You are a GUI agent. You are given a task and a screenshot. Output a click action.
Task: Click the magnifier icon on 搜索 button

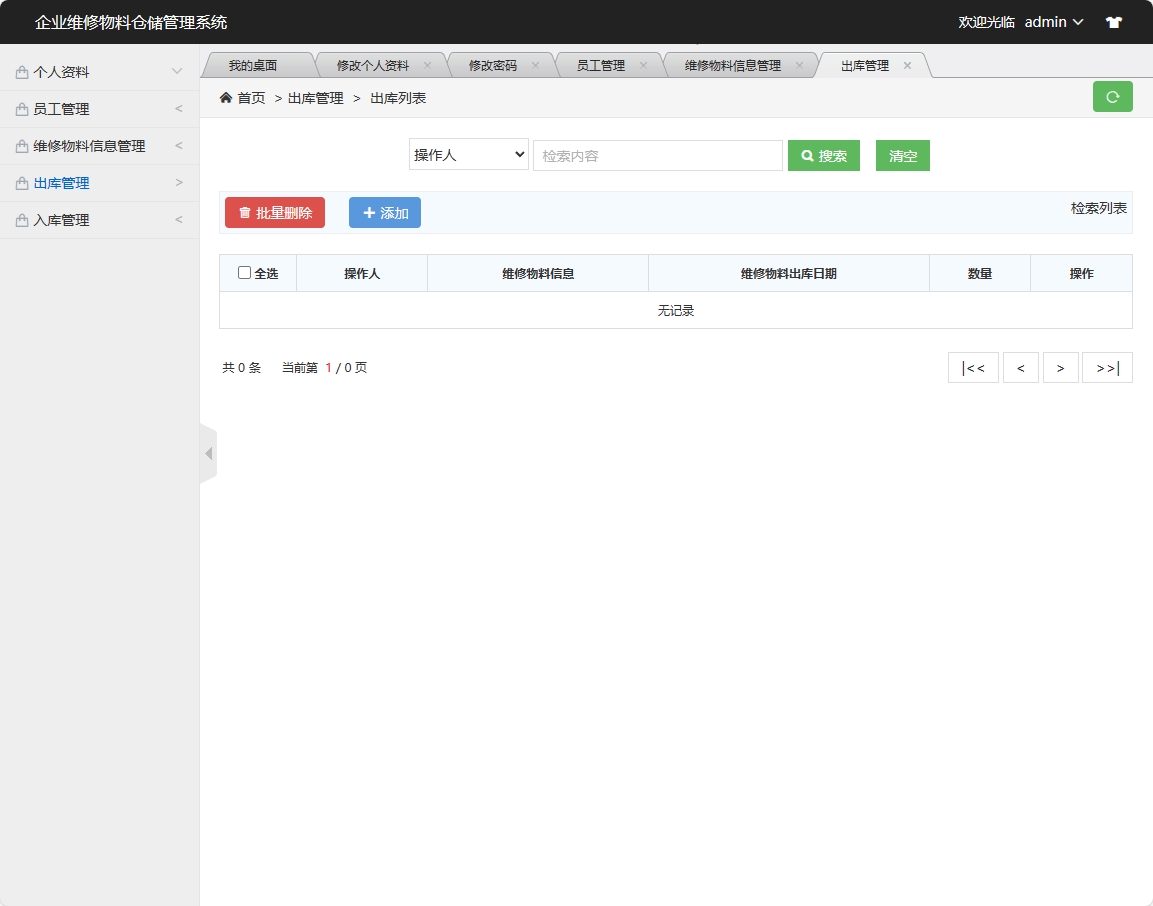pyautogui.click(x=807, y=154)
